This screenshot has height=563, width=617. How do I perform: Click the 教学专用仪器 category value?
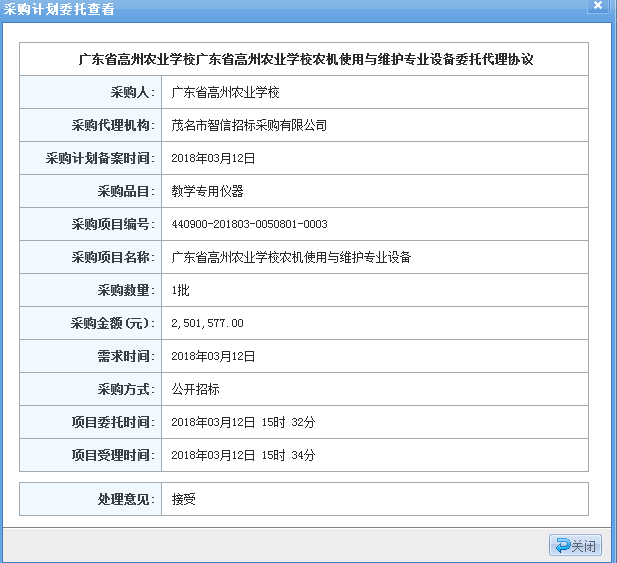point(207,191)
